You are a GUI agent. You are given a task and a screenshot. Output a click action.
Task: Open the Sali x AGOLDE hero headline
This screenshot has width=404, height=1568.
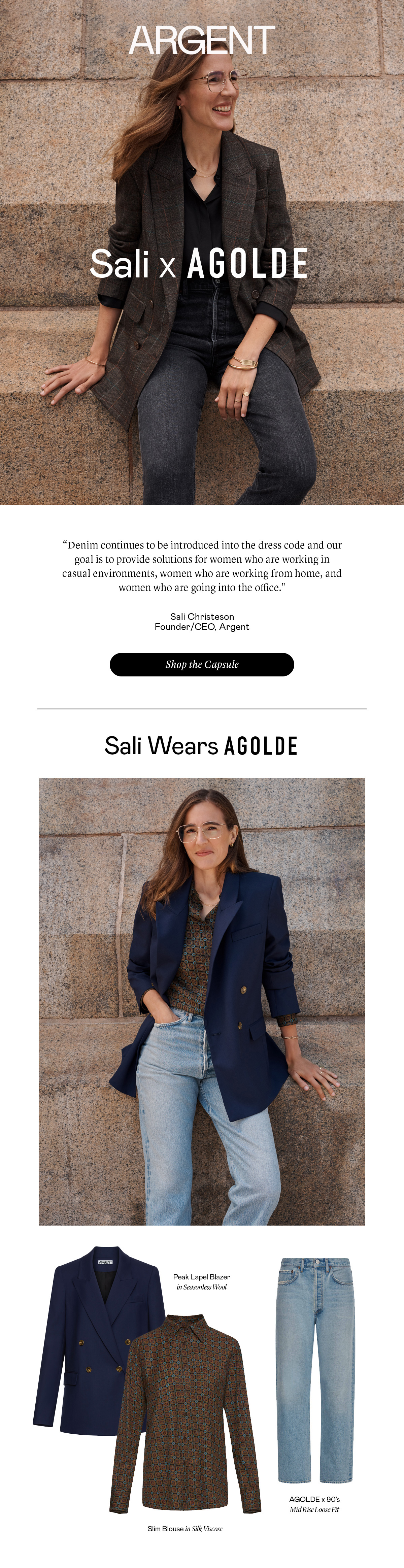point(199,264)
